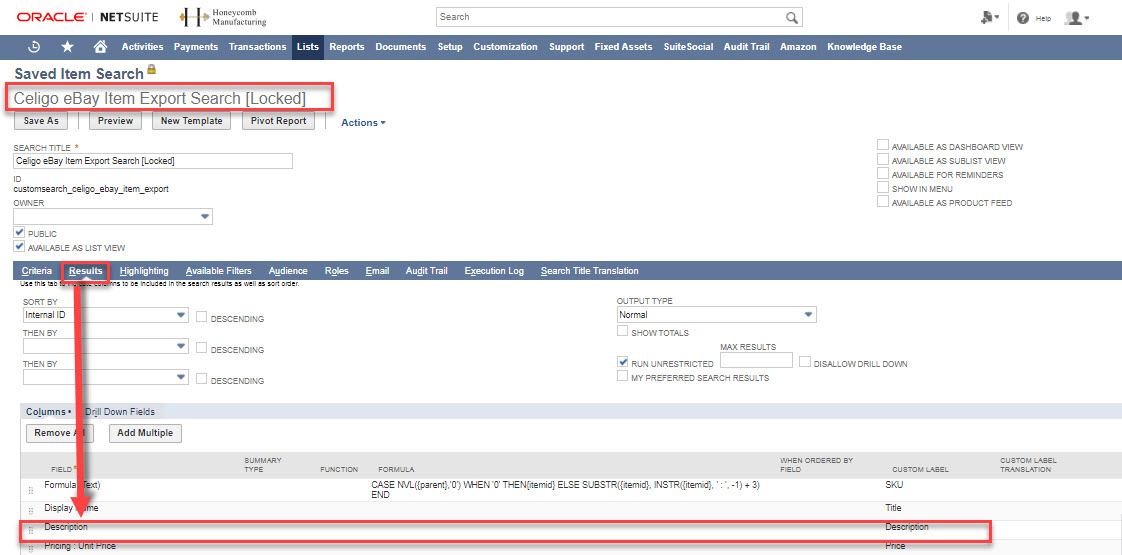Click the Max Results input field
Screen dimensions: 1122x555
click(x=756, y=360)
